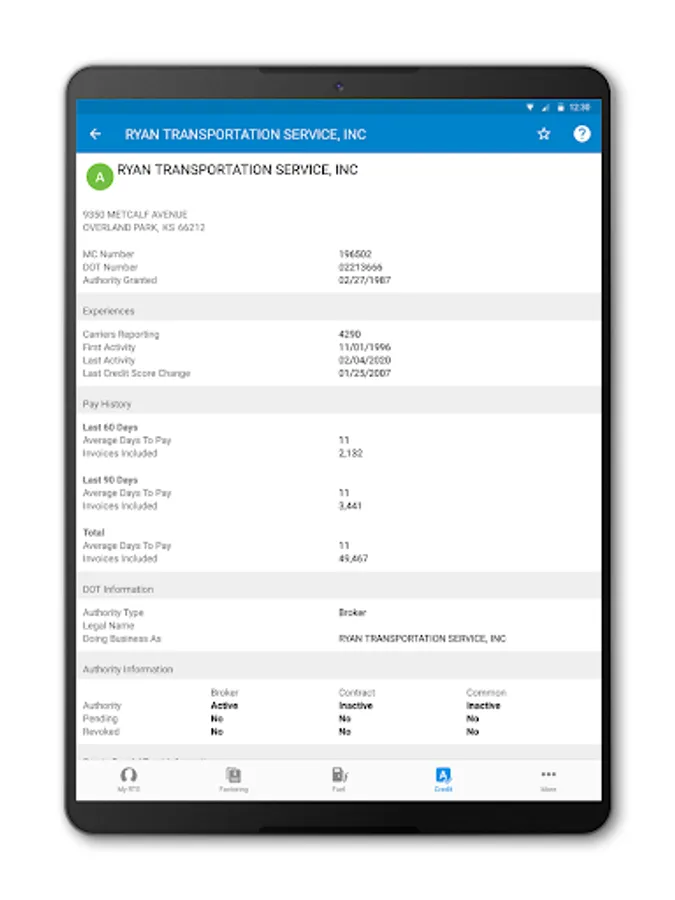The height and width of the screenshot is (900, 675).
Task: Open the More menu tab
Action: pyautogui.click(x=548, y=779)
